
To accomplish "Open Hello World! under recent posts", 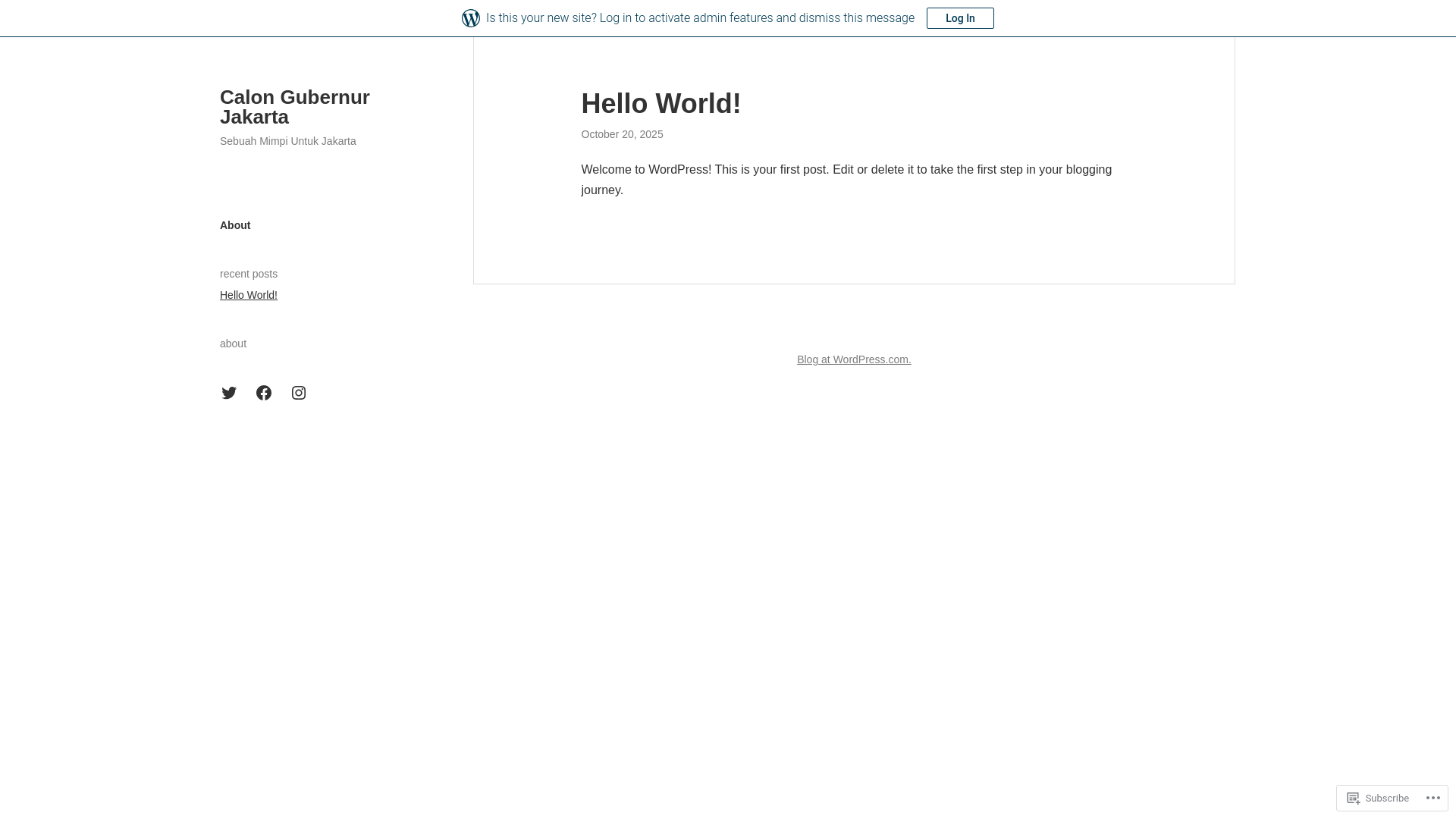I will [x=249, y=295].
